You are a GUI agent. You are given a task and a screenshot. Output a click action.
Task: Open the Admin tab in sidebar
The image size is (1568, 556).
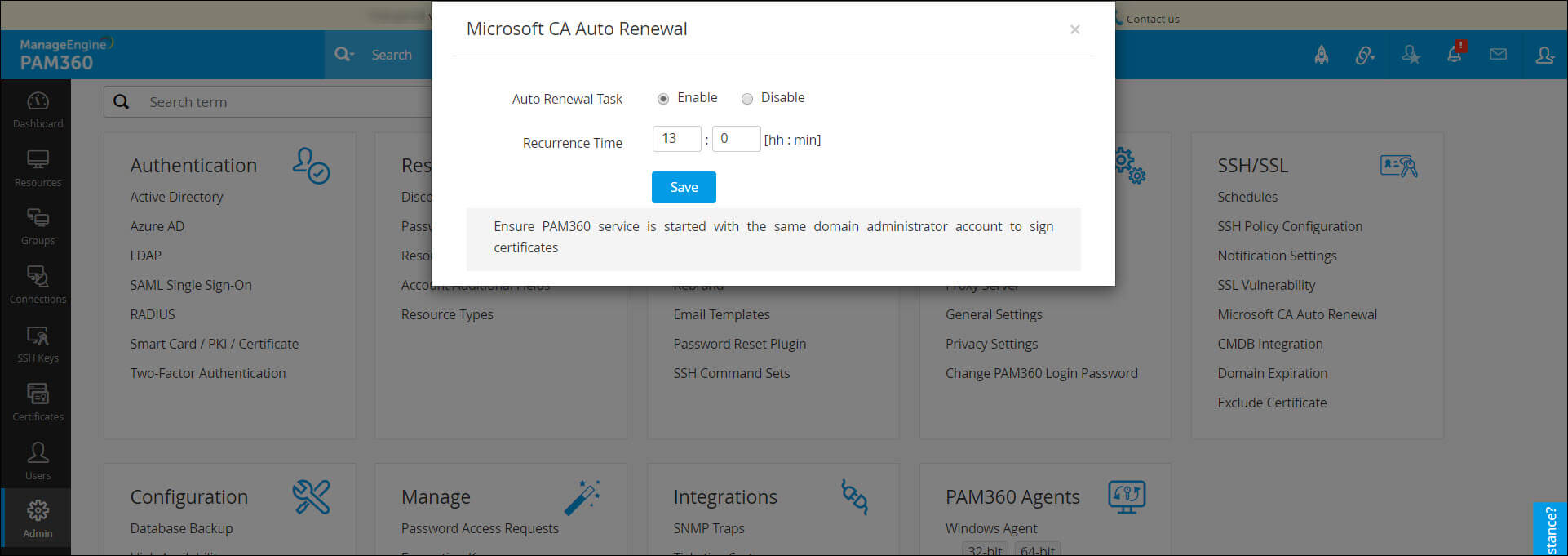coord(38,520)
